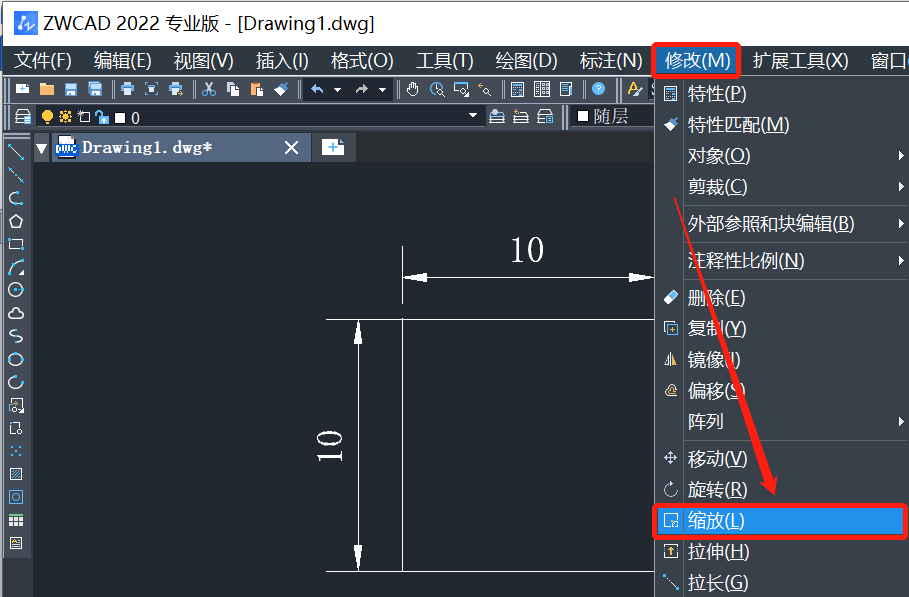Image resolution: width=909 pixels, height=597 pixels.
Task: Click the Print Preview bracket icon
Action: pyautogui.click(x=151, y=89)
